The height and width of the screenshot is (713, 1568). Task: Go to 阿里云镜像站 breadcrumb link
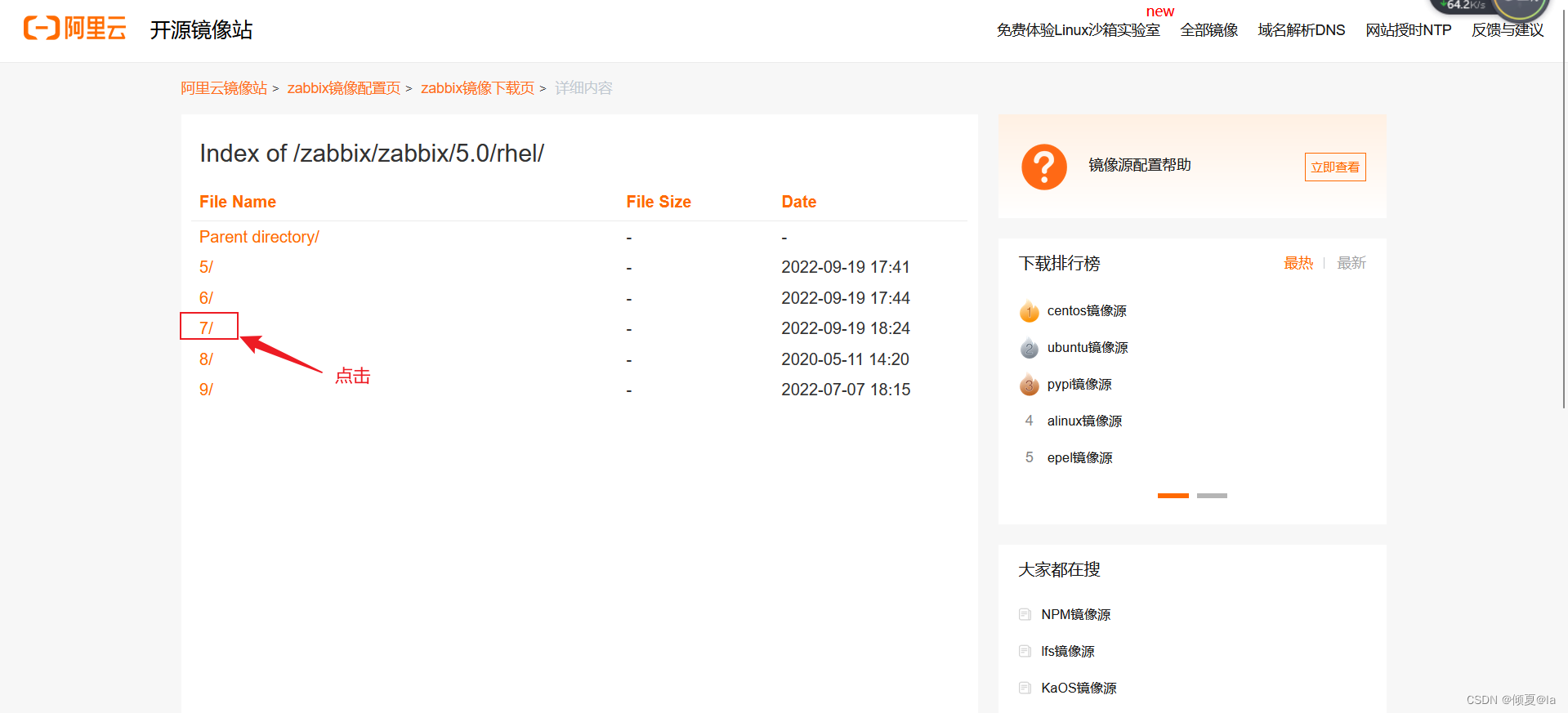[x=224, y=88]
